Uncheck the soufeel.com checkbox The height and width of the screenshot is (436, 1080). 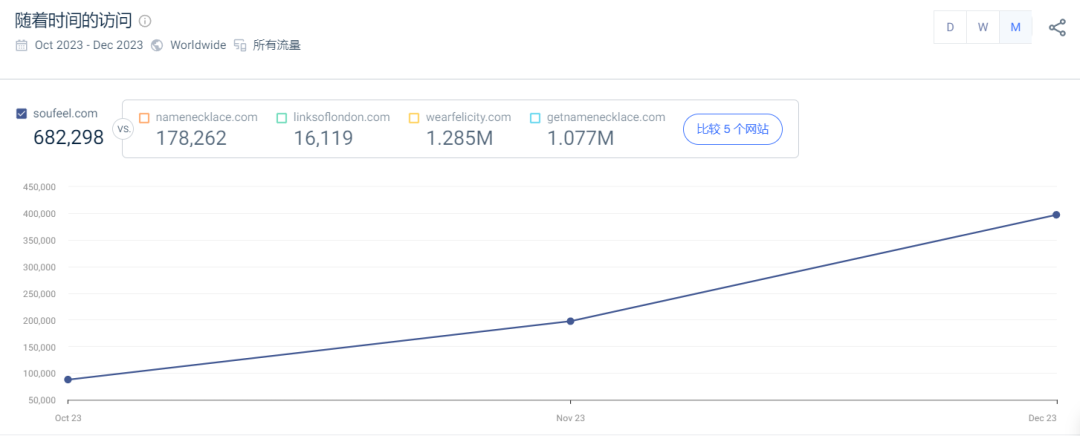[22, 114]
